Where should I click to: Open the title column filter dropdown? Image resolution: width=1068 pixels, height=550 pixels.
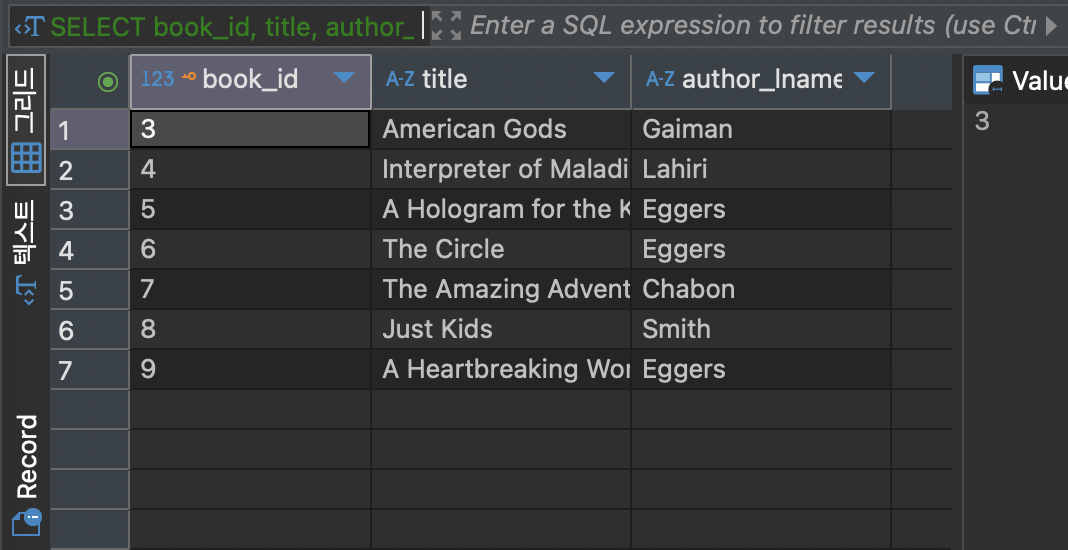pos(603,78)
